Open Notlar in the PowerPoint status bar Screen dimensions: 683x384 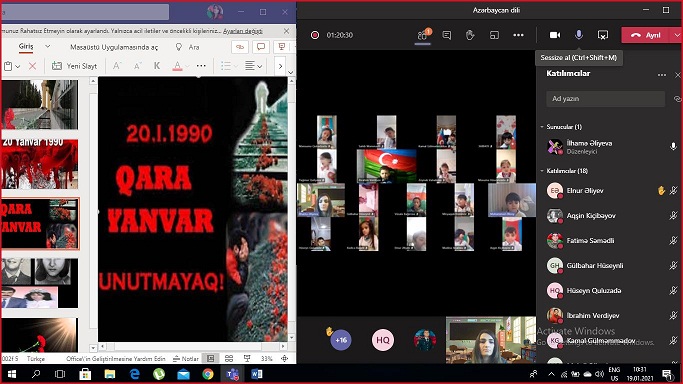186,359
